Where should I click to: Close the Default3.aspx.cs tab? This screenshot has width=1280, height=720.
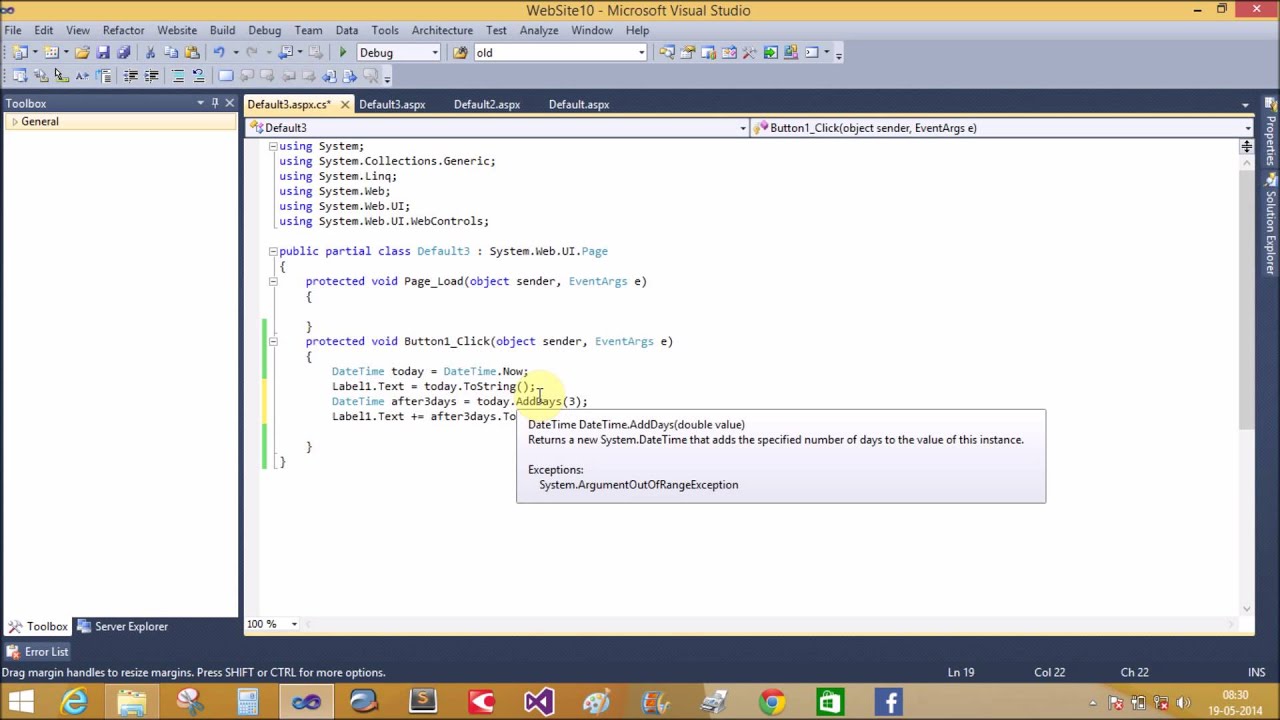coord(345,104)
